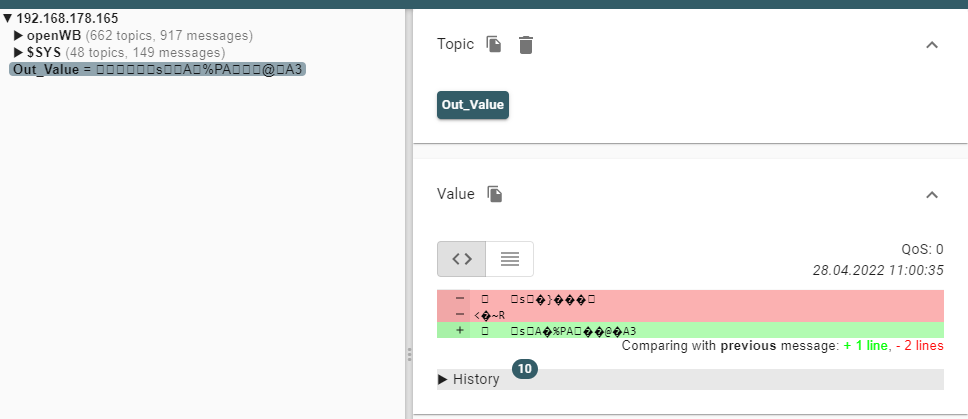Screen dimensions: 968x419
Task: Click the panel divider drag handle
Action: pyautogui.click(x=408, y=355)
